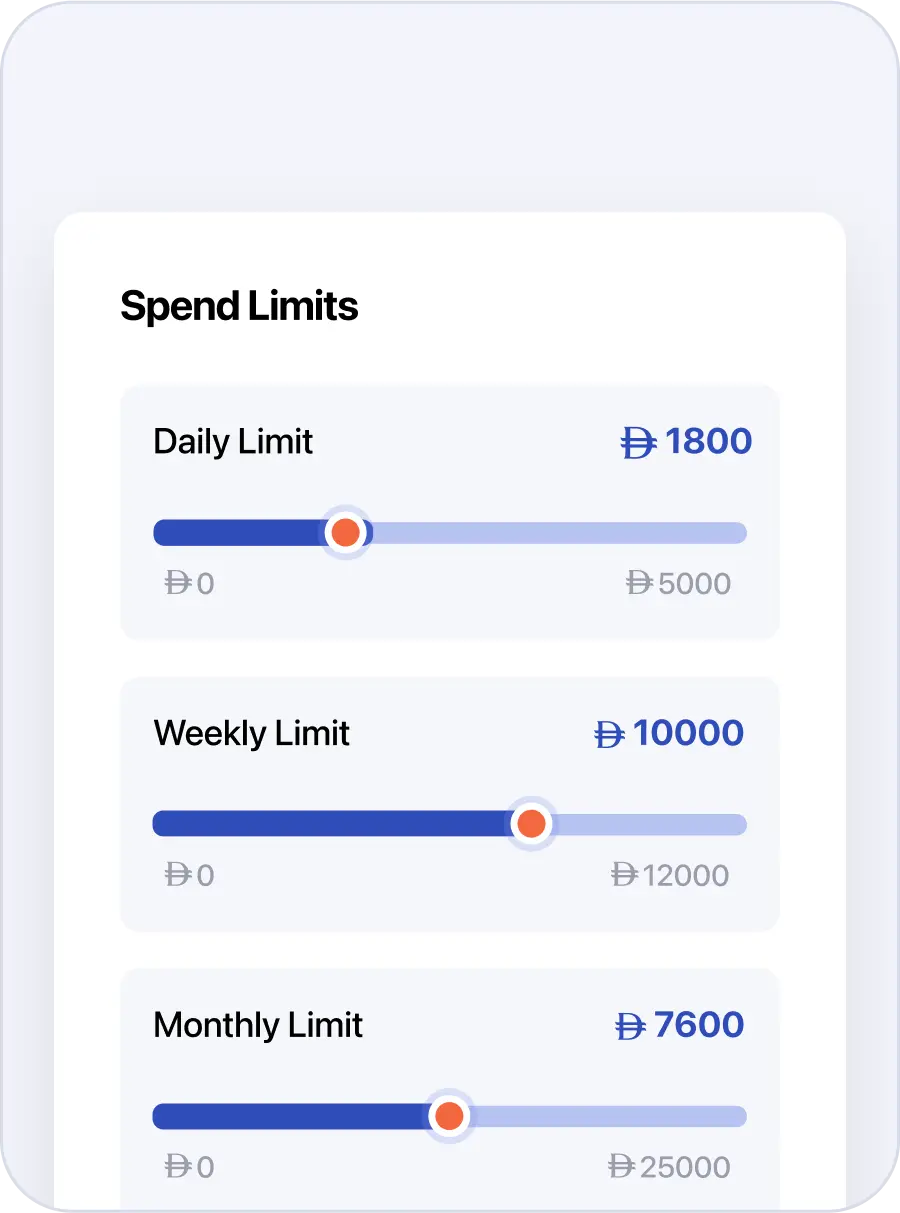This screenshot has width=900, height=1213.
Task: Click the currency icon beside the 7600 value
Action: point(629,1026)
